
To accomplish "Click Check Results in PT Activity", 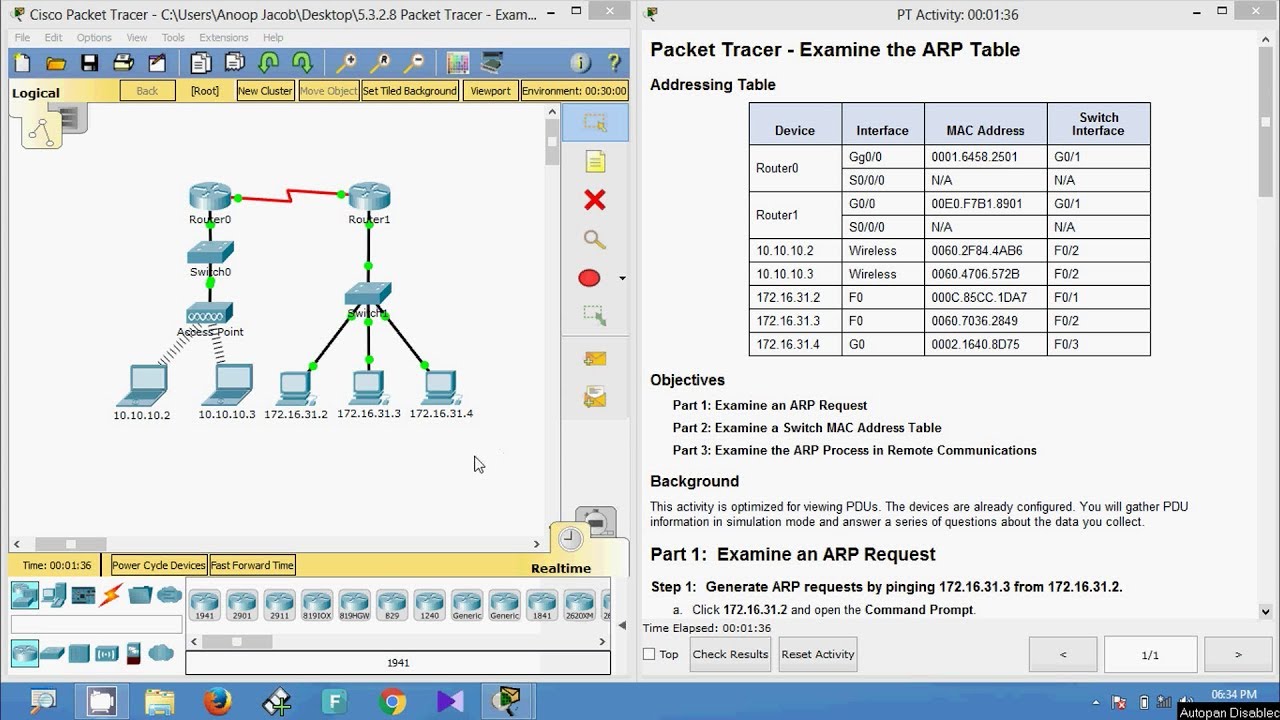I will point(730,654).
